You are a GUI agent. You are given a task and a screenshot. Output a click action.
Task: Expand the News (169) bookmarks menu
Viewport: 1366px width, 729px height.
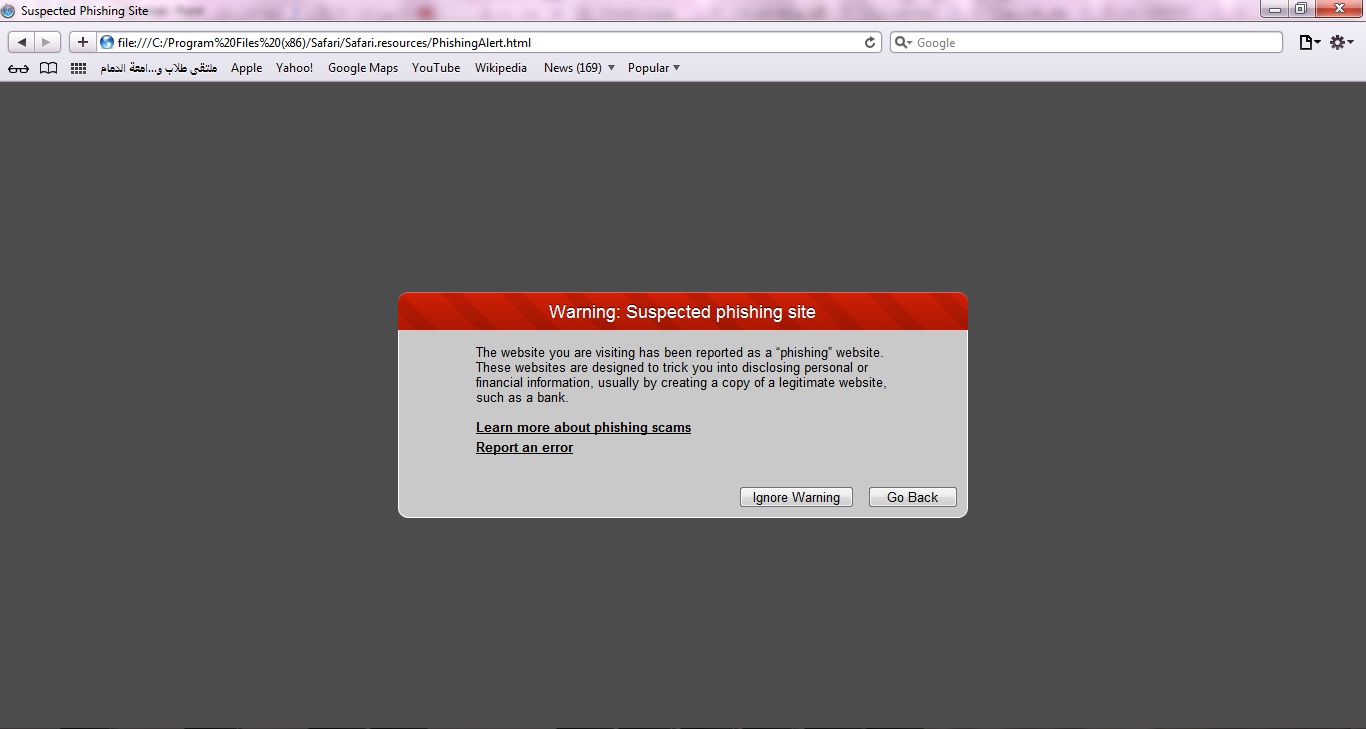(x=579, y=68)
